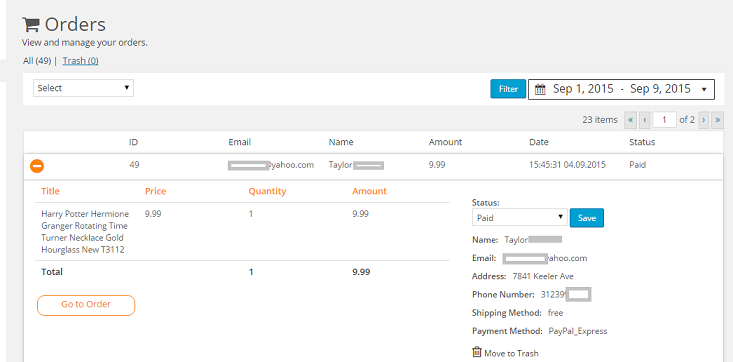Click the page number input field
This screenshot has height=362, width=733.
pyautogui.click(x=664, y=120)
